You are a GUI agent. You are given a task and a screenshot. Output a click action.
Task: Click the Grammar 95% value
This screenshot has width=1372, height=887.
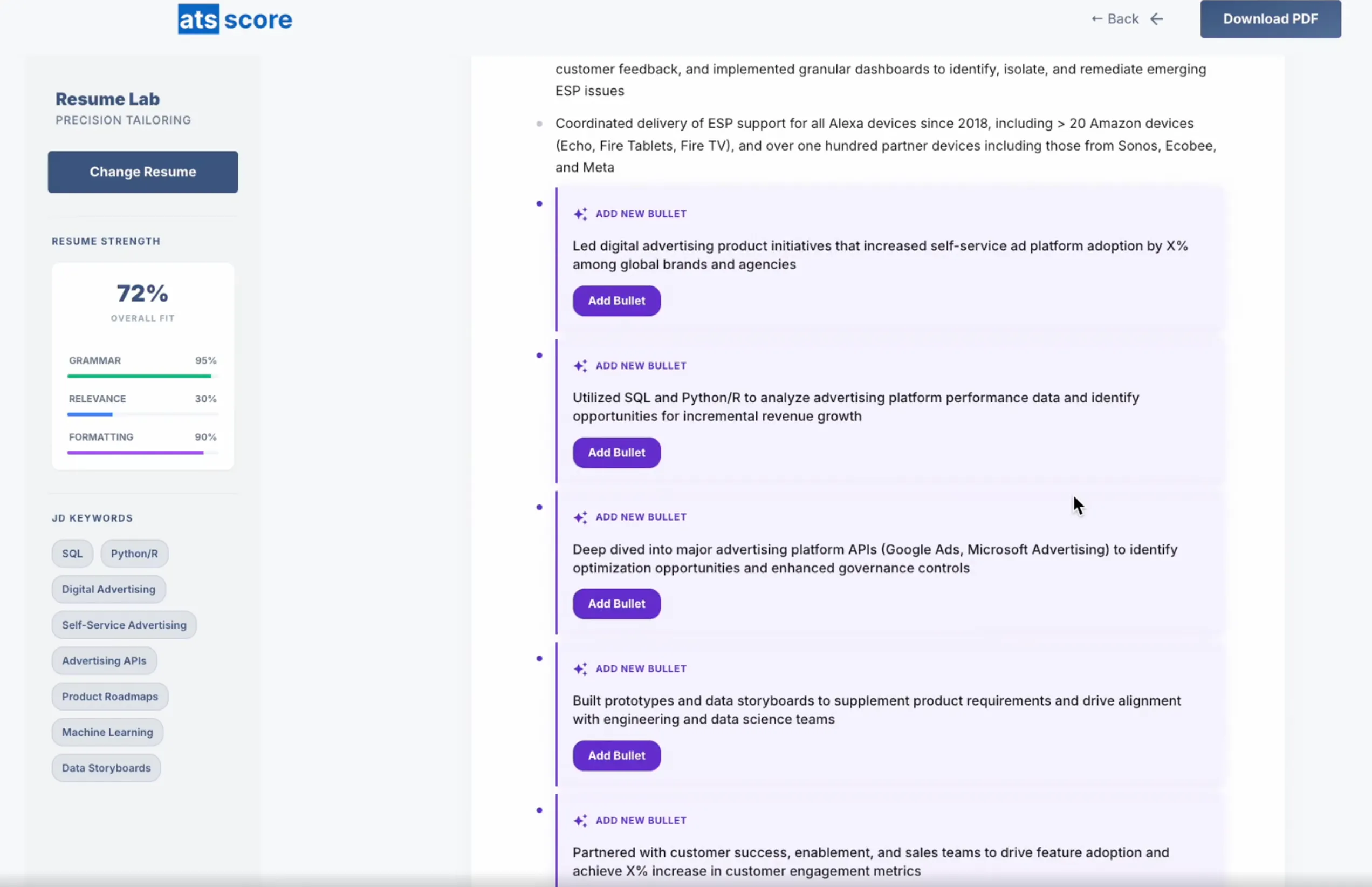[x=205, y=360]
